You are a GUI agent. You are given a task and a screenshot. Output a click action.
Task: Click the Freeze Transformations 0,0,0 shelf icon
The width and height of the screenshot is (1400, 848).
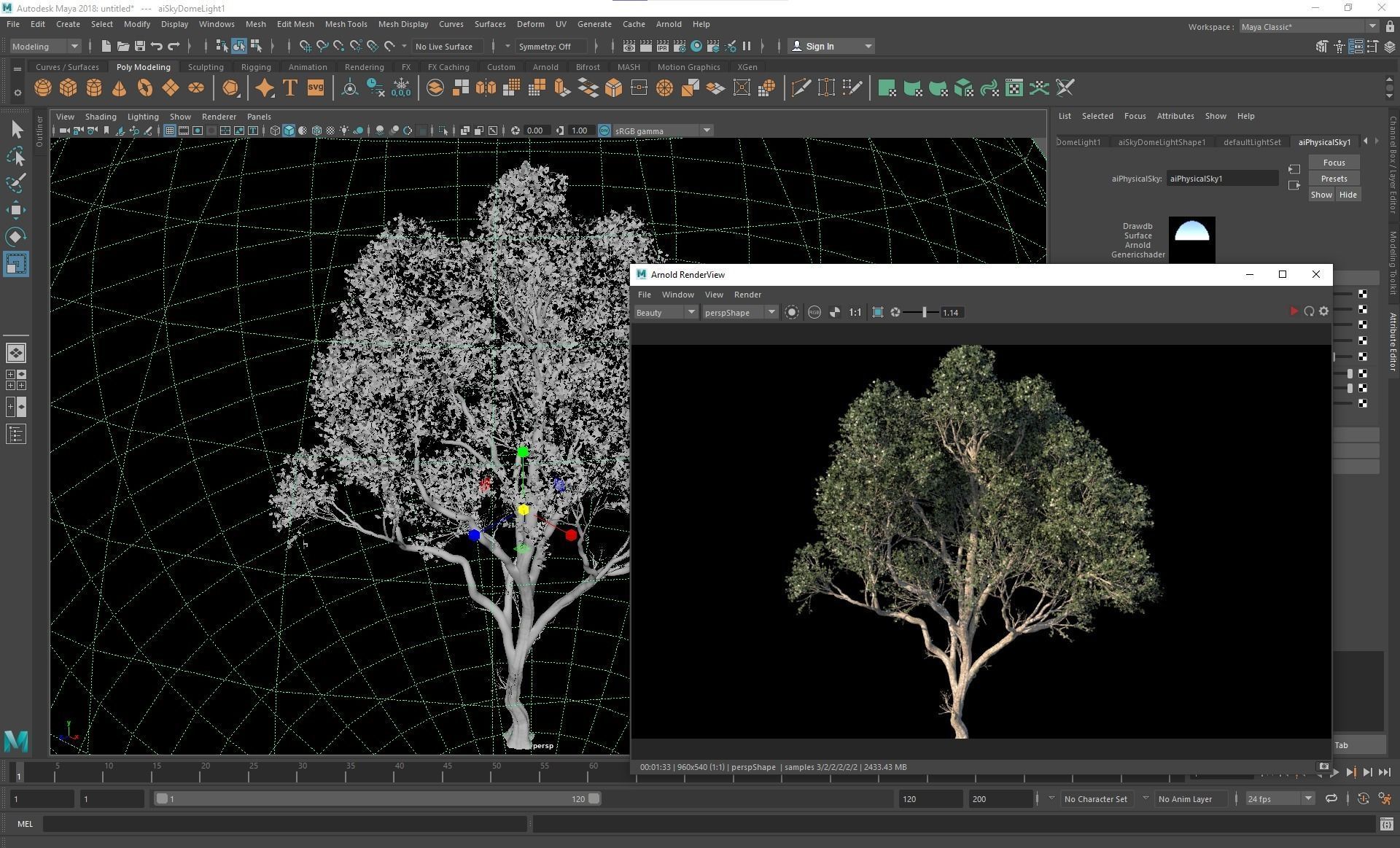401,88
